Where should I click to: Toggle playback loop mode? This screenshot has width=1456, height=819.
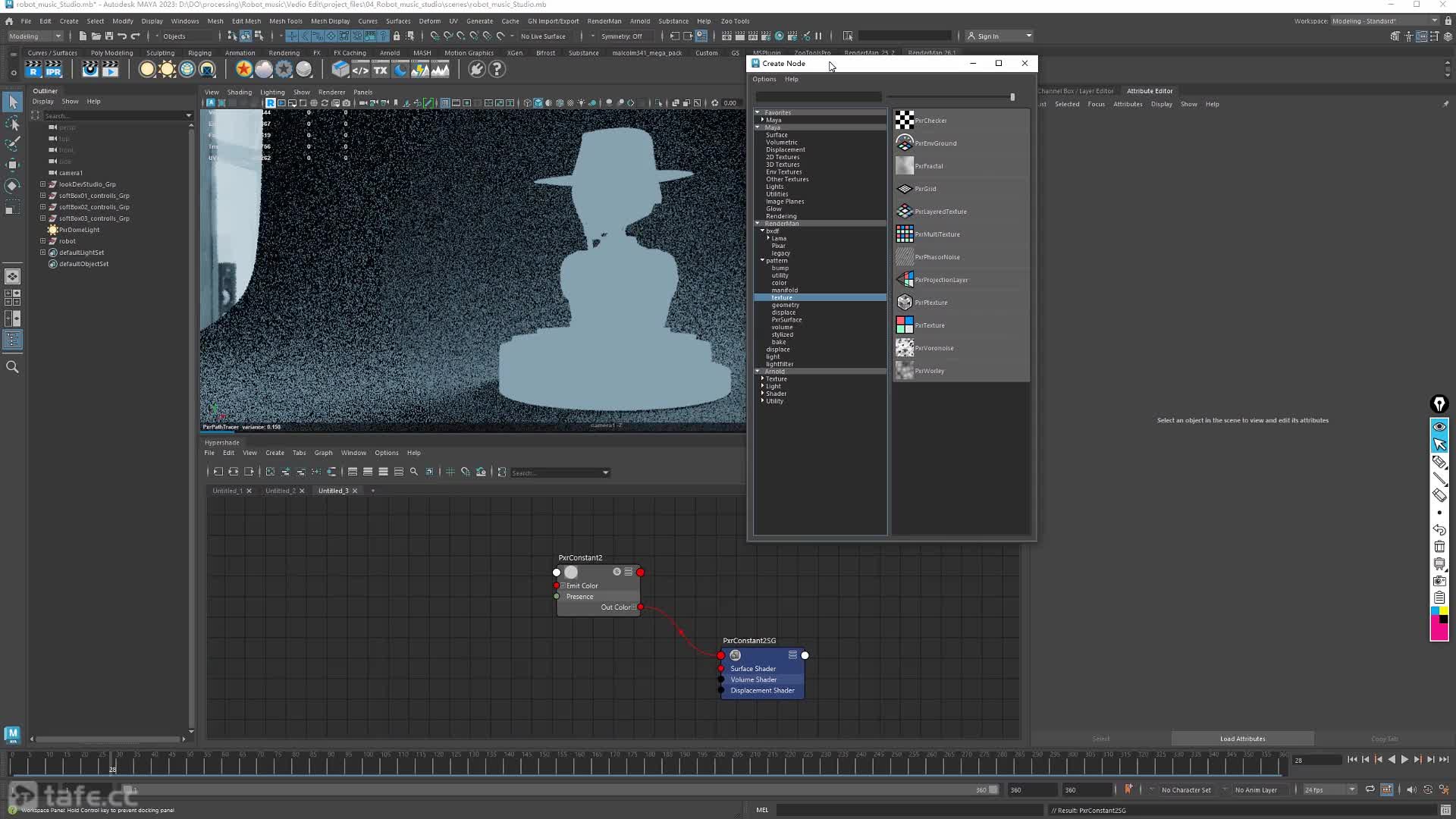tap(1370, 789)
